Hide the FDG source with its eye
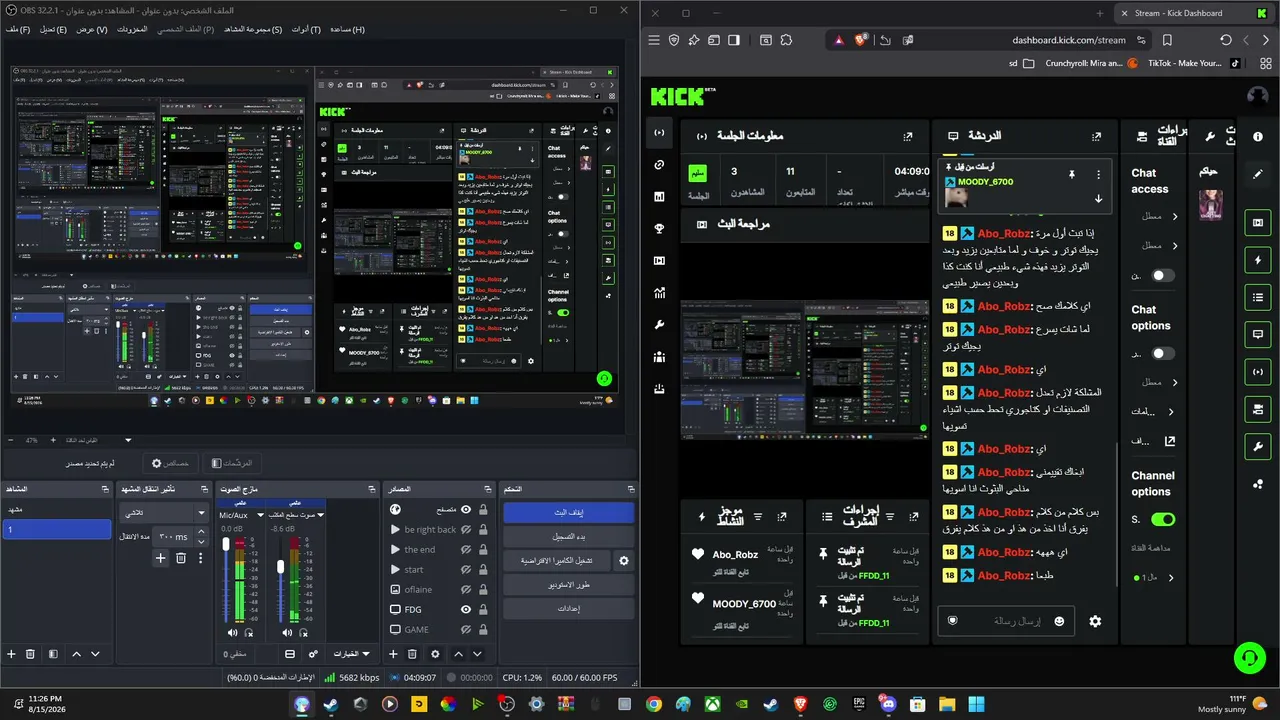The height and width of the screenshot is (720, 1280). (466, 609)
